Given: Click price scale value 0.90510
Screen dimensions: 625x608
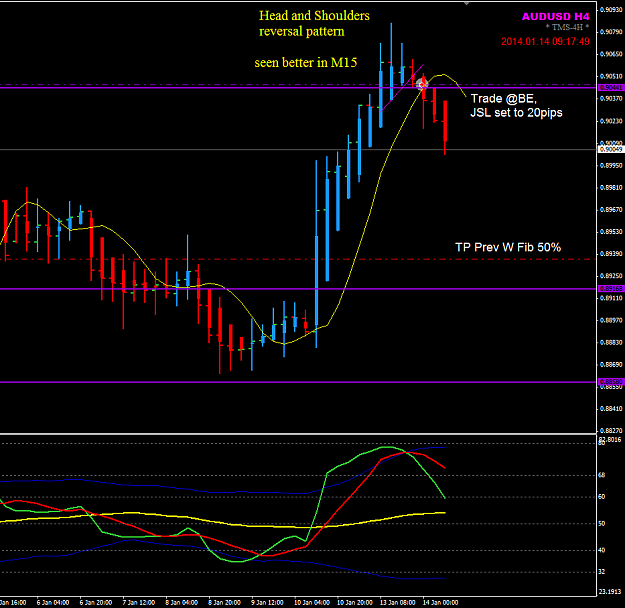Looking at the screenshot, I should point(611,76).
